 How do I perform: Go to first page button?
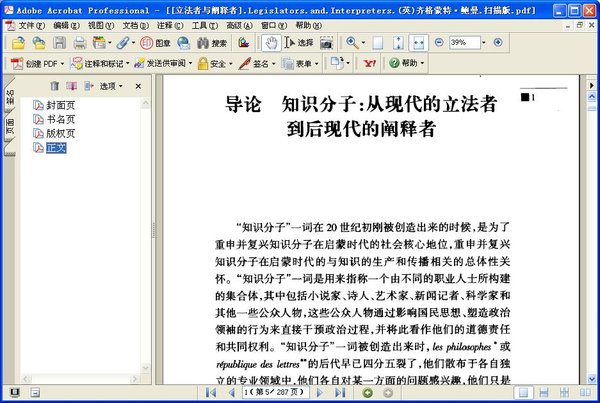point(211,392)
